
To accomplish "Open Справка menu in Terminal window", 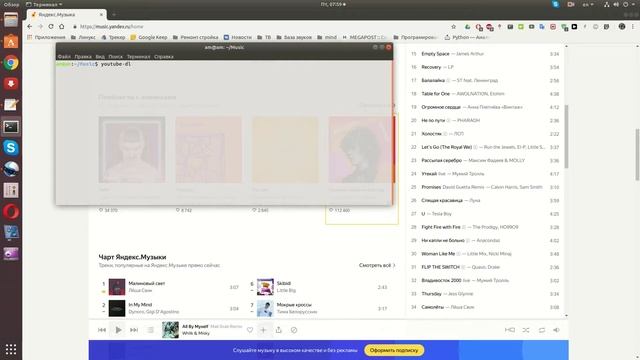I will click(x=164, y=57).
